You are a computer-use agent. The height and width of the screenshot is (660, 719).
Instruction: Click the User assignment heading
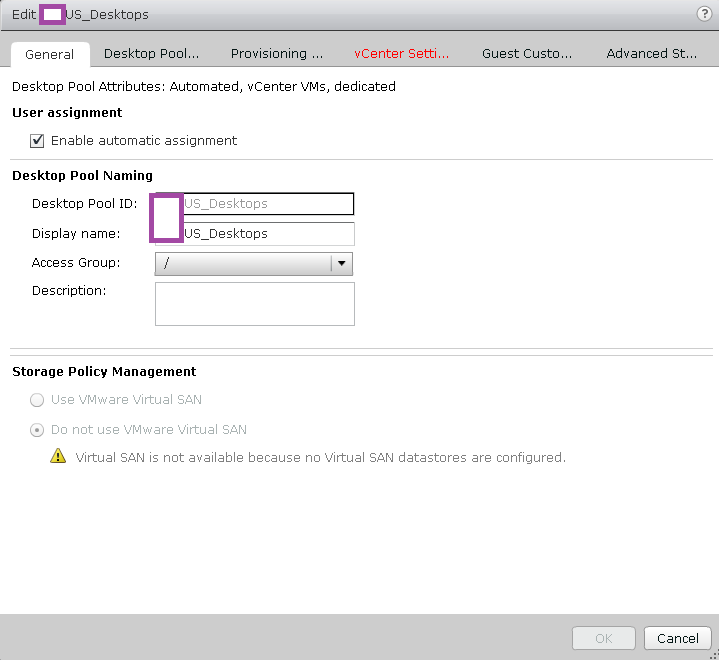(67, 112)
